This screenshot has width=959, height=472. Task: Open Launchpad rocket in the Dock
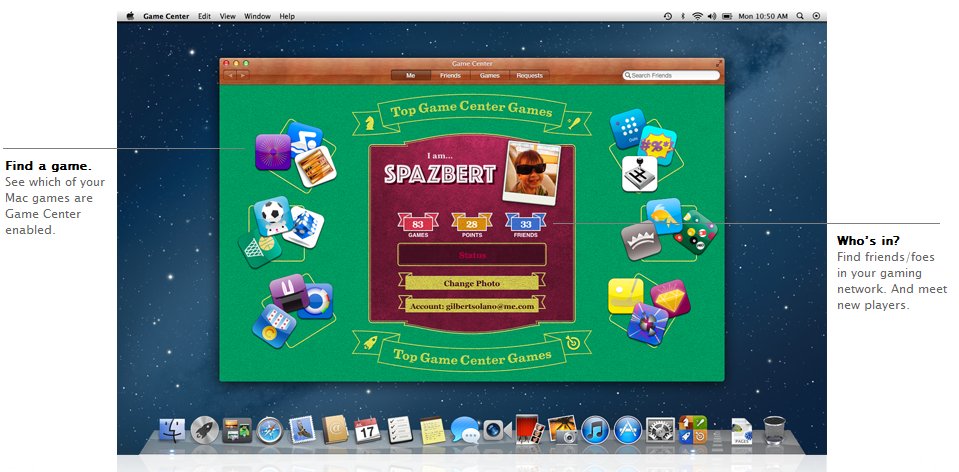coord(205,430)
